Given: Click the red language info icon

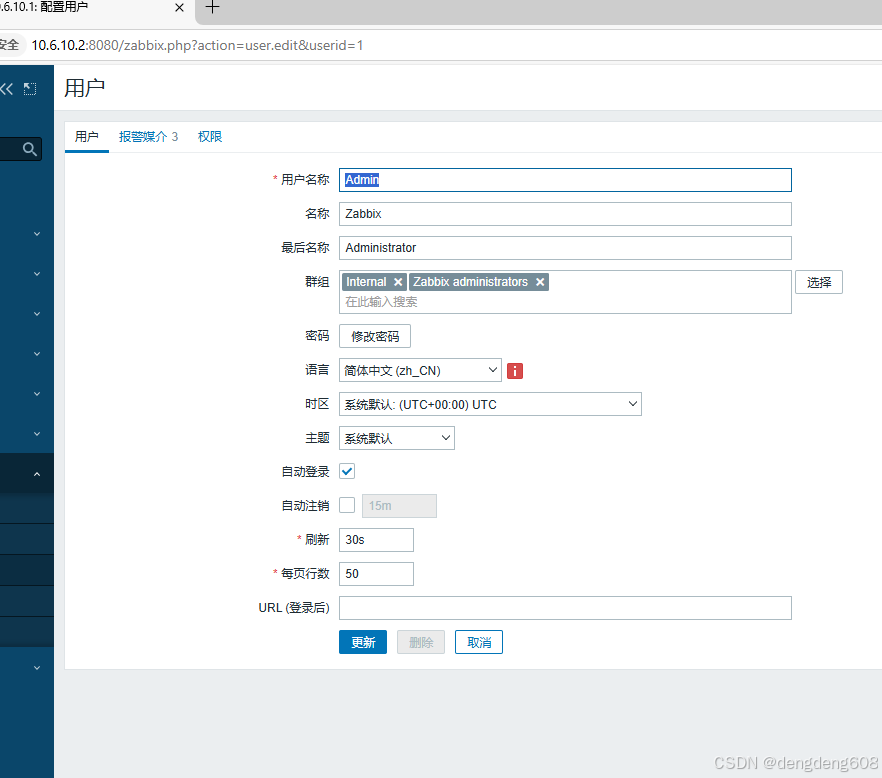Looking at the screenshot, I should click(x=515, y=371).
